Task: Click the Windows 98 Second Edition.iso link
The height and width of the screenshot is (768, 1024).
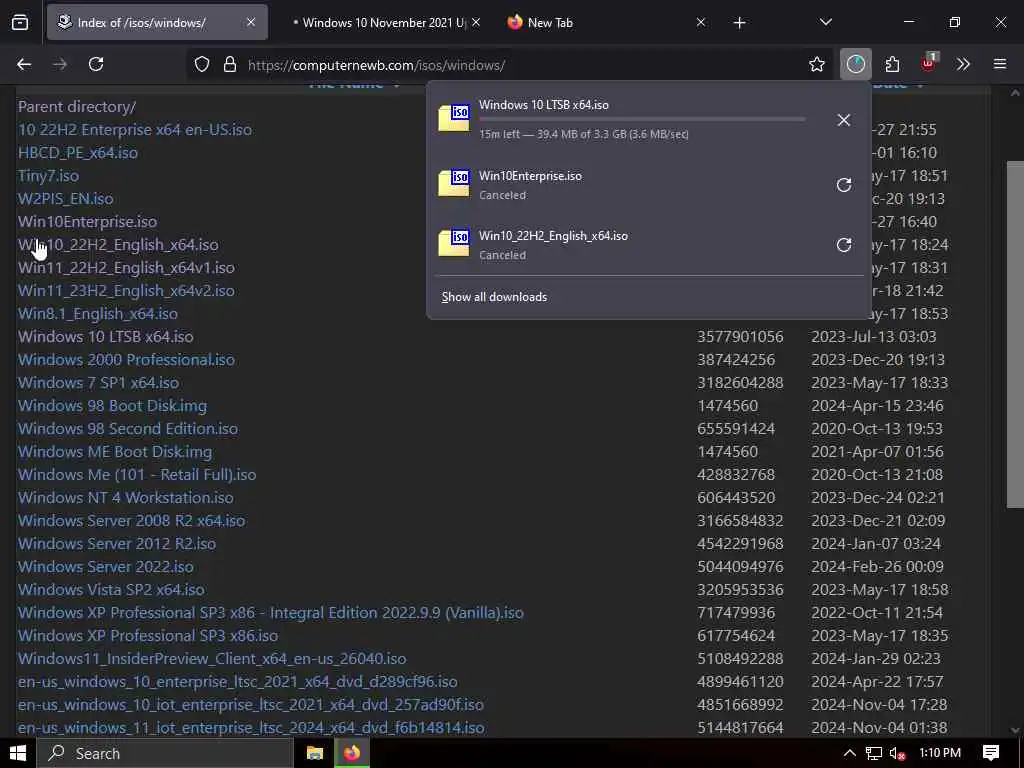Action: coord(128,428)
